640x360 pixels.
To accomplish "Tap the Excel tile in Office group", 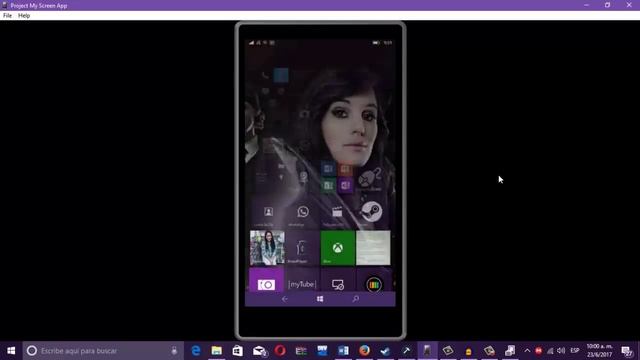I will (328, 186).
